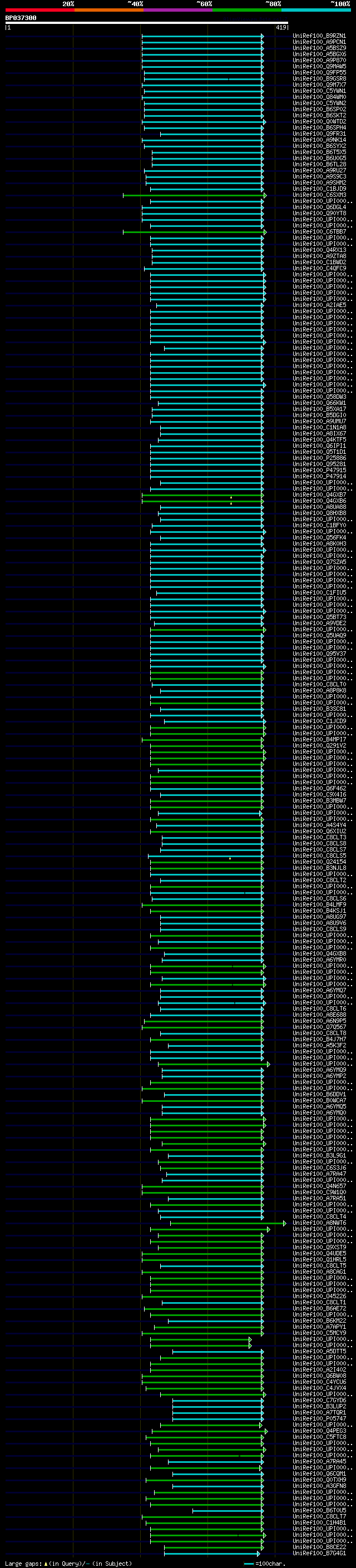This screenshot has width=356, height=1568.
Task: Click UniRef100_C1H4B1 label
Action: pyautogui.click(x=319, y=1522)
